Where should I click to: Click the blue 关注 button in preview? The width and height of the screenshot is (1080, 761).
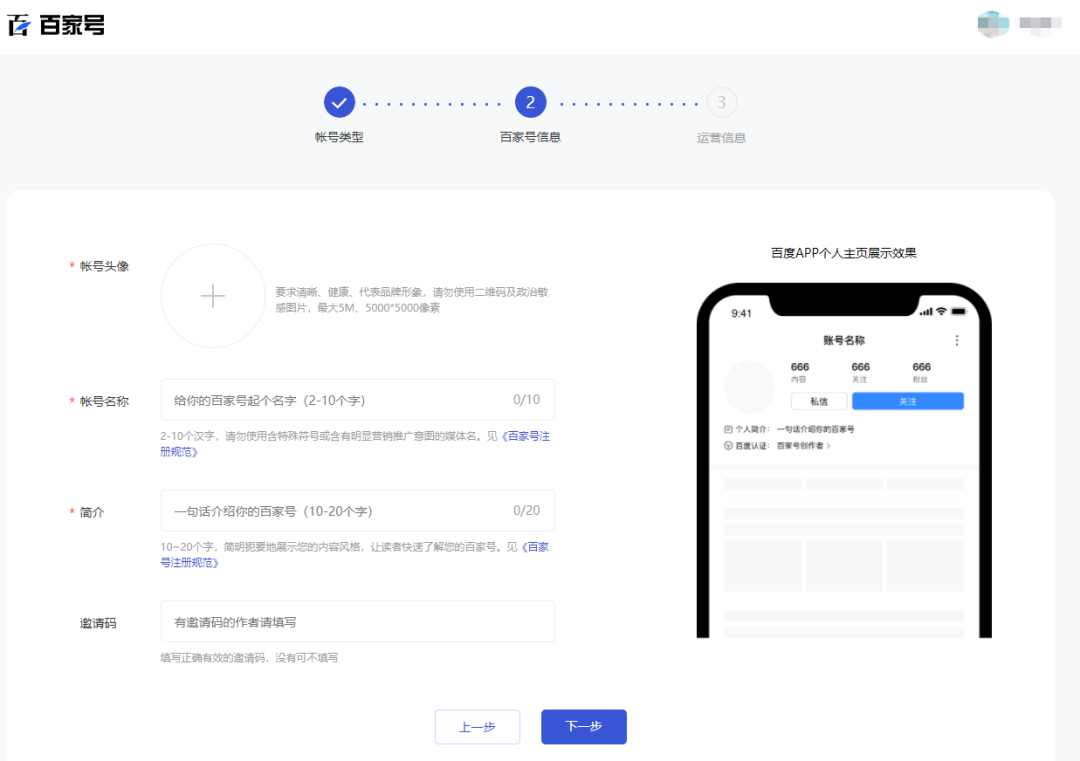pos(908,401)
